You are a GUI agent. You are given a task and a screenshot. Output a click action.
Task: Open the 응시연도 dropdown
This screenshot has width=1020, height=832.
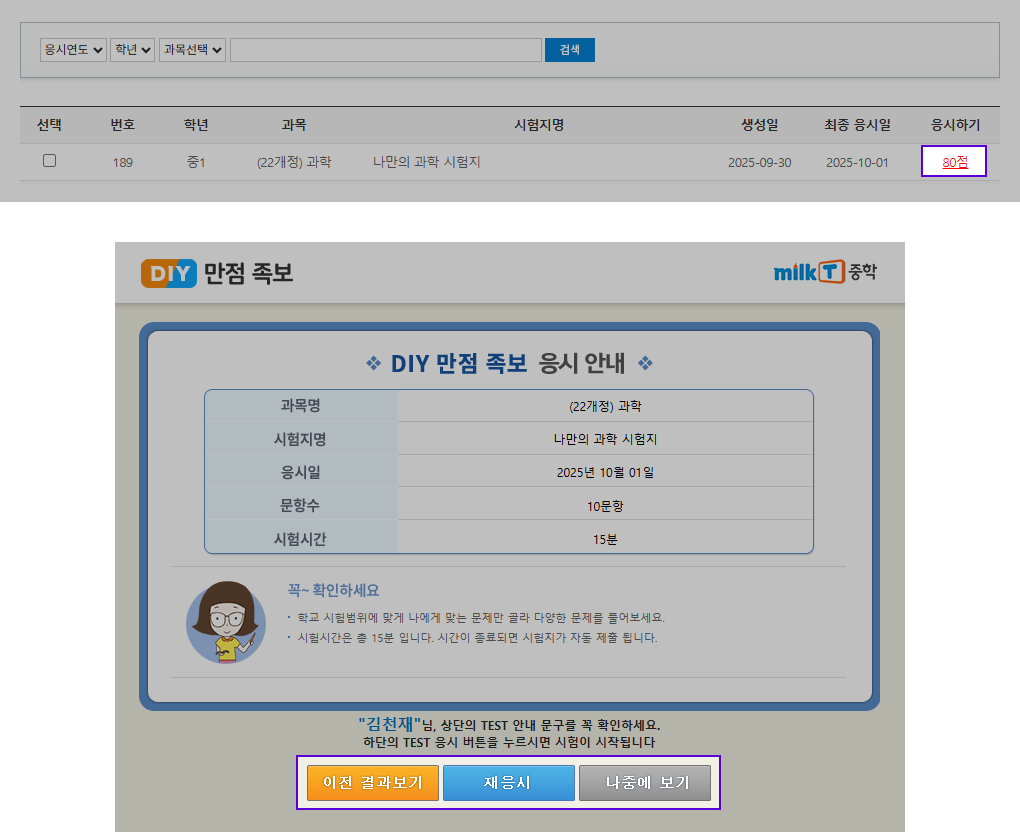[x=73, y=50]
